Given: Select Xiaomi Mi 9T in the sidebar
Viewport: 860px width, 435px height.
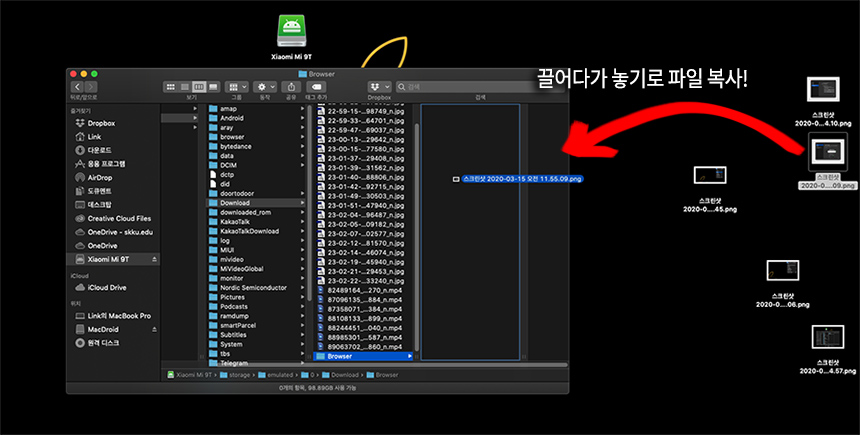Looking at the screenshot, I should click(x=109, y=259).
